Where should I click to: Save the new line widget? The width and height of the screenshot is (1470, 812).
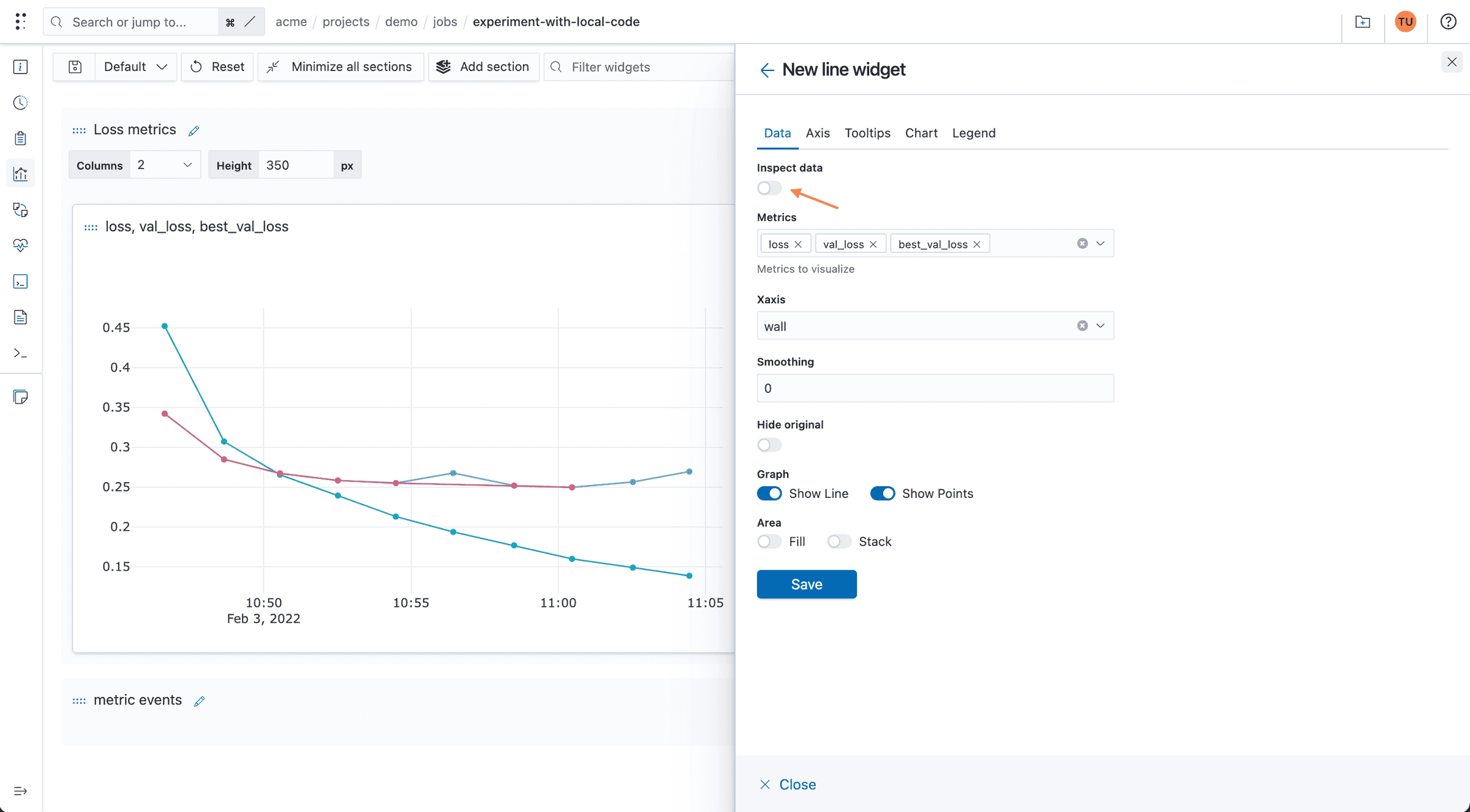pos(807,584)
